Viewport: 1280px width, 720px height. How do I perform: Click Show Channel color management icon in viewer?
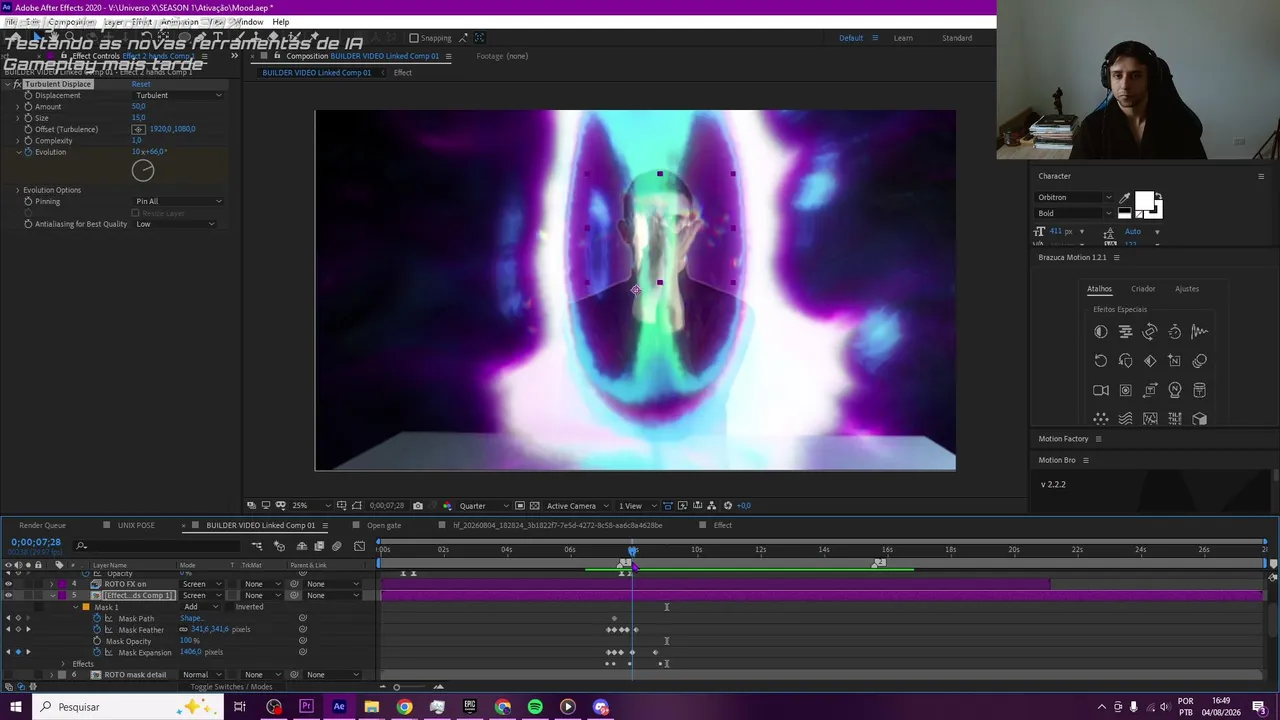click(446, 506)
